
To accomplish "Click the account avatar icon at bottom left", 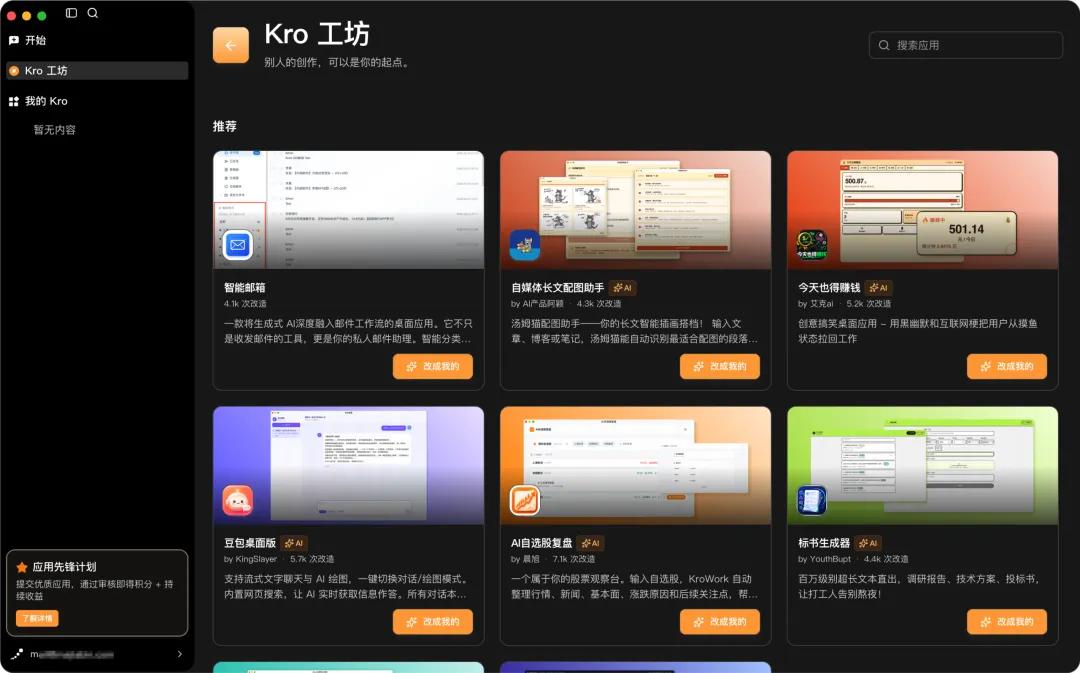I will [x=17, y=654].
